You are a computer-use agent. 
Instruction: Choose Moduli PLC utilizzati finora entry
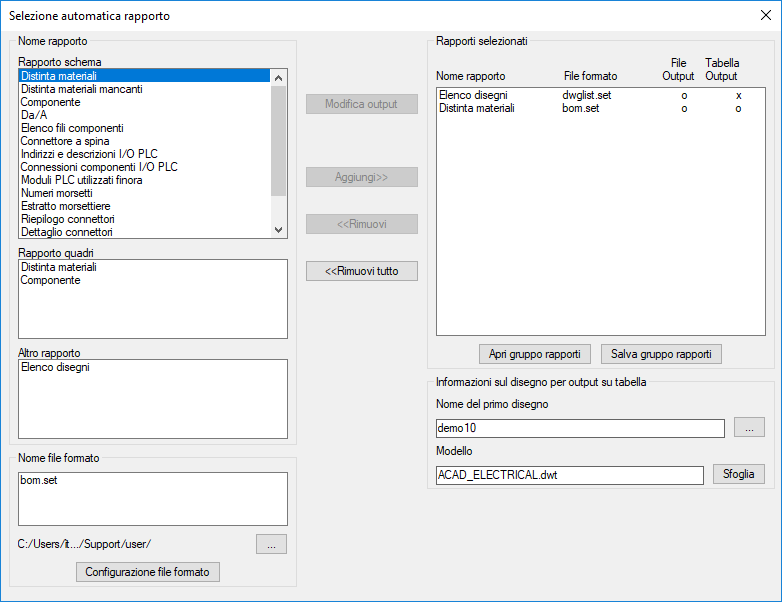click(x=82, y=180)
